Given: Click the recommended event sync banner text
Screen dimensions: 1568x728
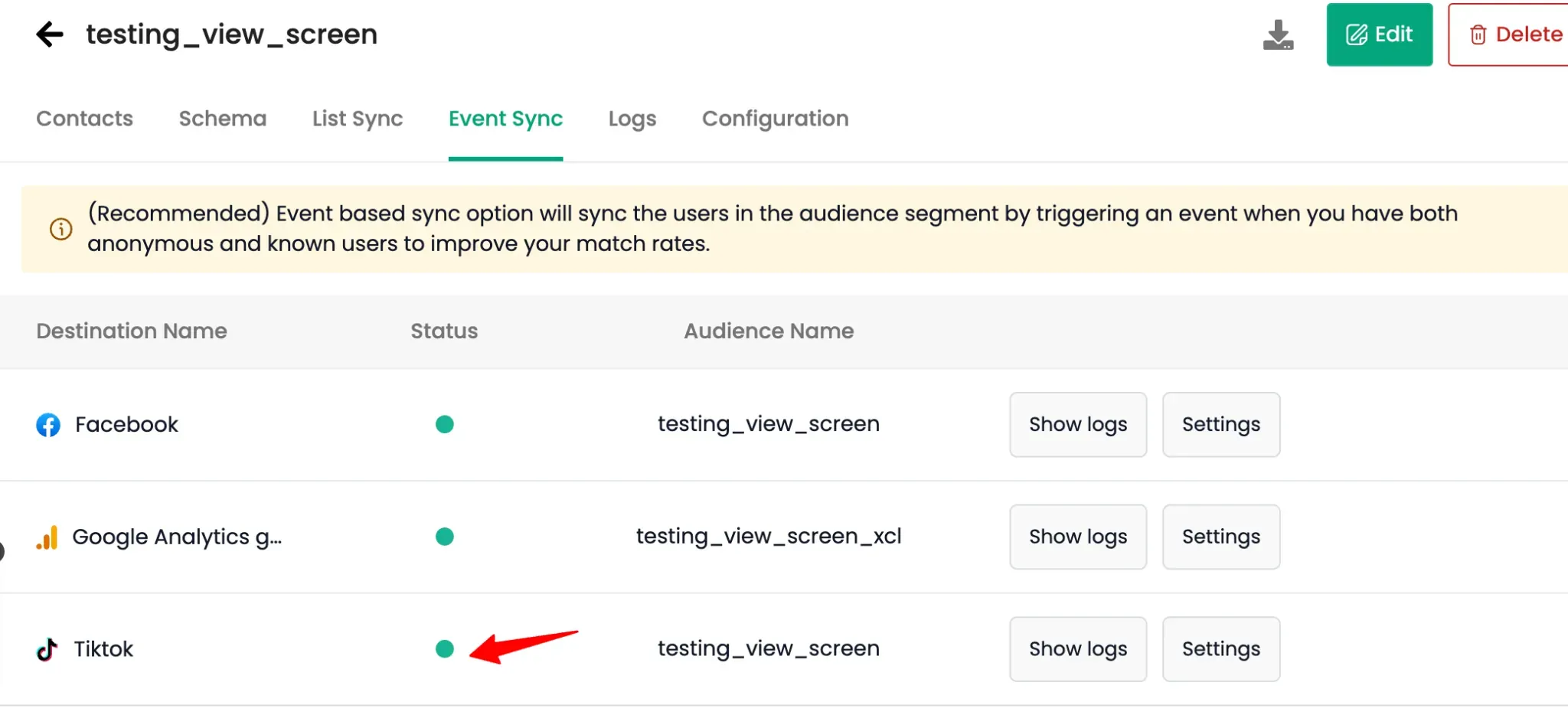Looking at the screenshot, I should click(x=773, y=228).
